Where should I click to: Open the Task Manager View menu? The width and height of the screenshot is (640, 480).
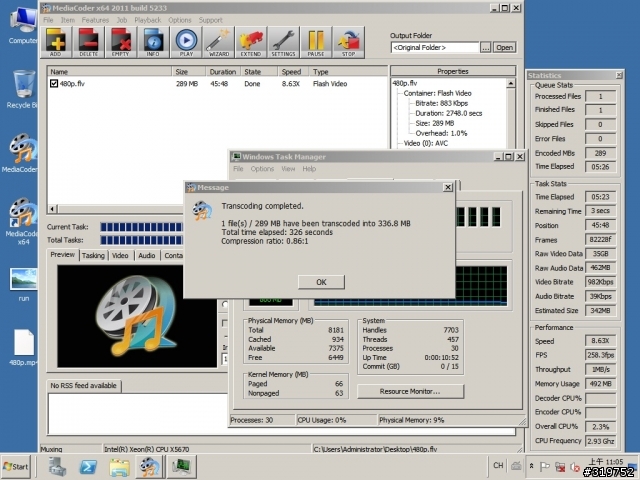click(288, 169)
